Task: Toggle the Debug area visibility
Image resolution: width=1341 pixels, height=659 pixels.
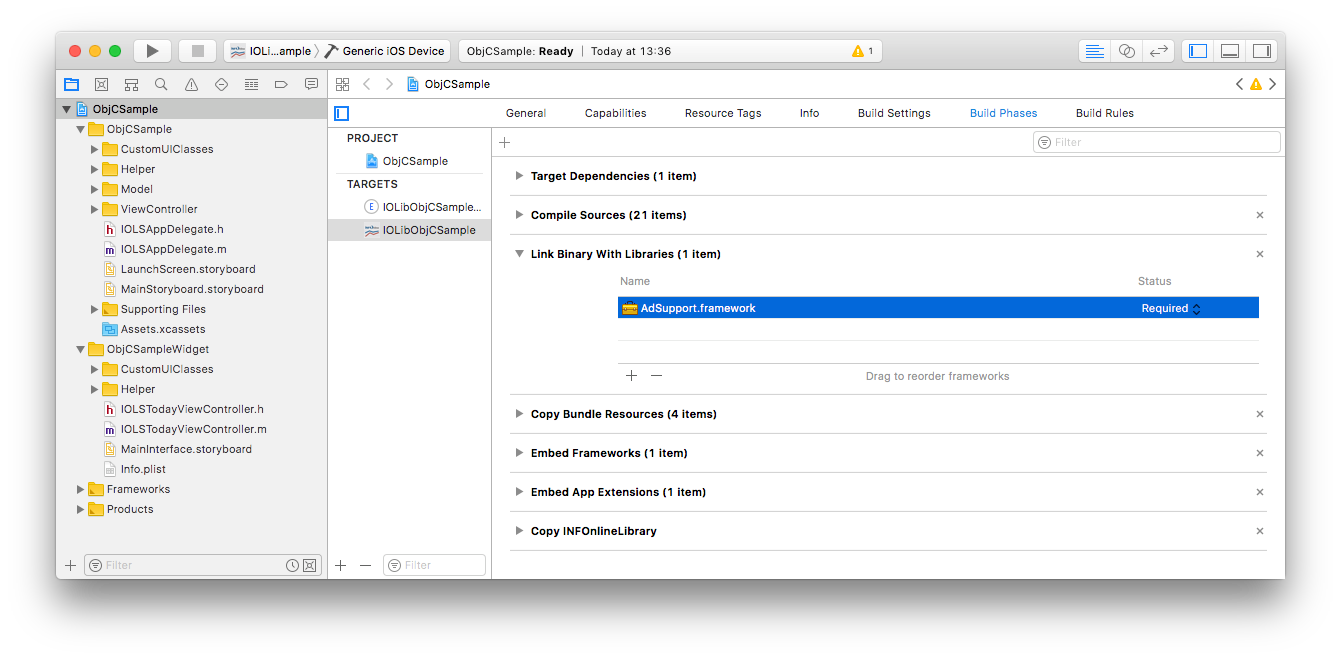Action: click(x=1230, y=51)
